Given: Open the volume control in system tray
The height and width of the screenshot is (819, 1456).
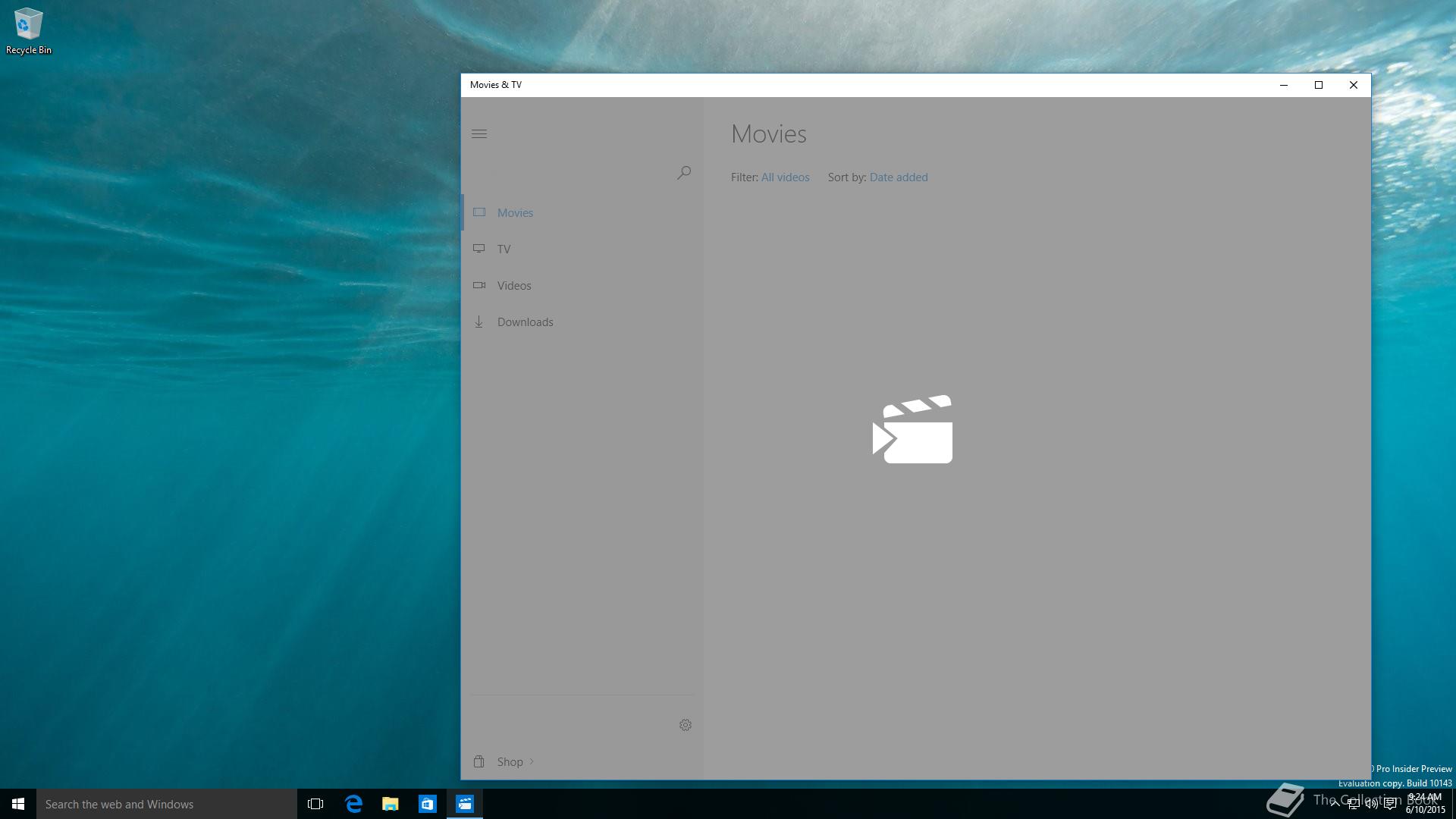Looking at the screenshot, I should pyautogui.click(x=1371, y=805).
